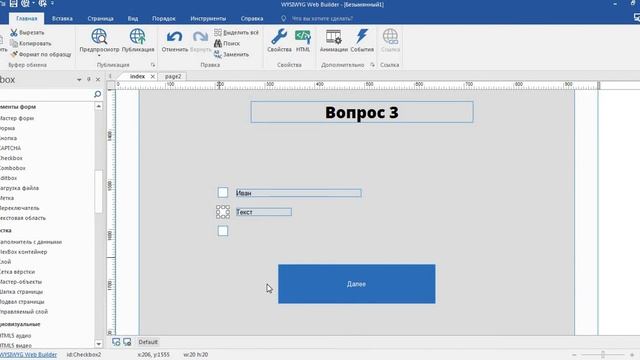Expand the Публикация group dialog launcher
640x360 pixels.
tap(153, 65)
